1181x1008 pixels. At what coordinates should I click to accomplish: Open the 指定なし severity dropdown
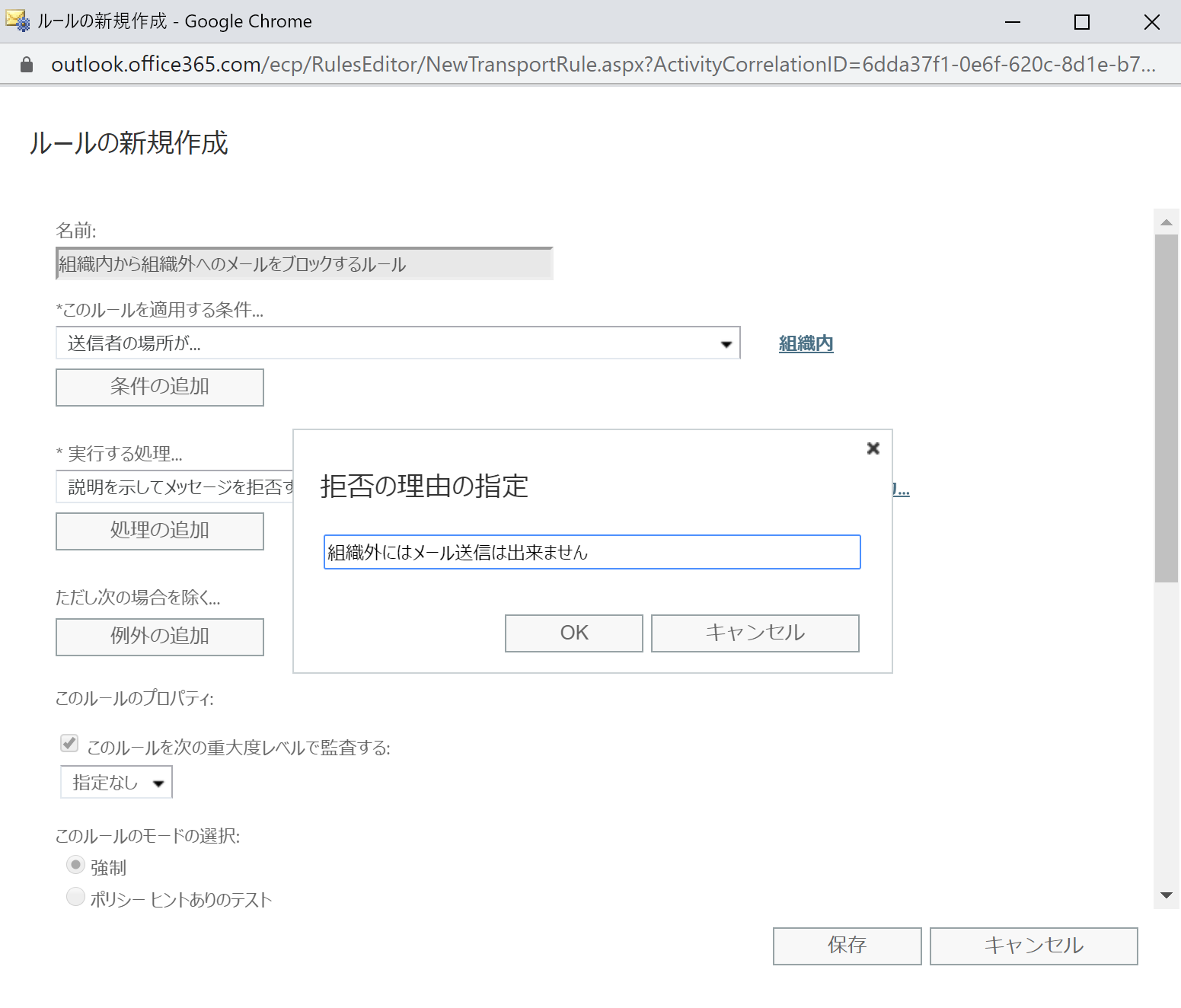point(117,782)
